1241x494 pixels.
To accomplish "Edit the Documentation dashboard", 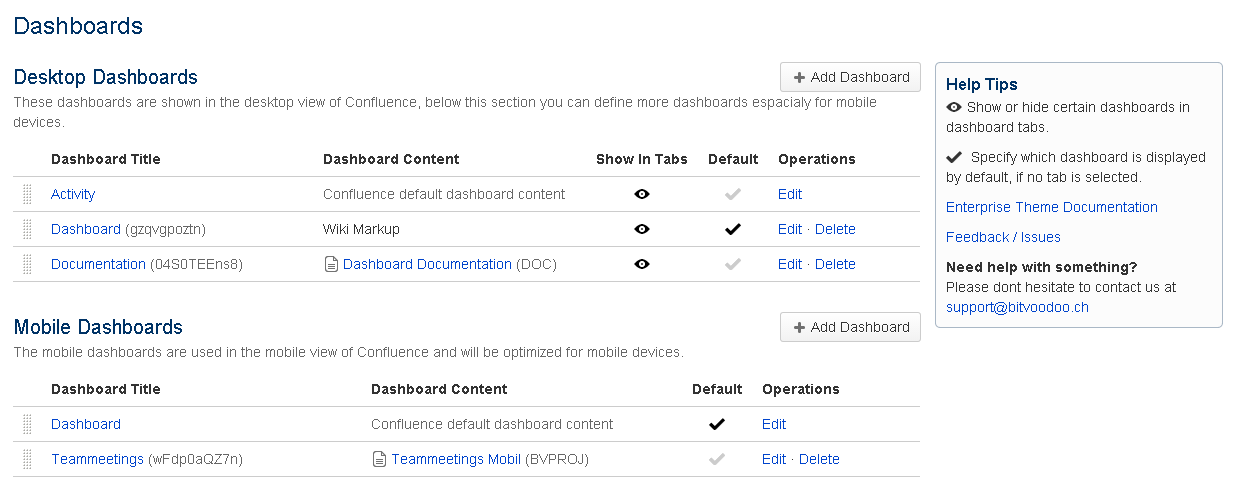I will (x=789, y=264).
